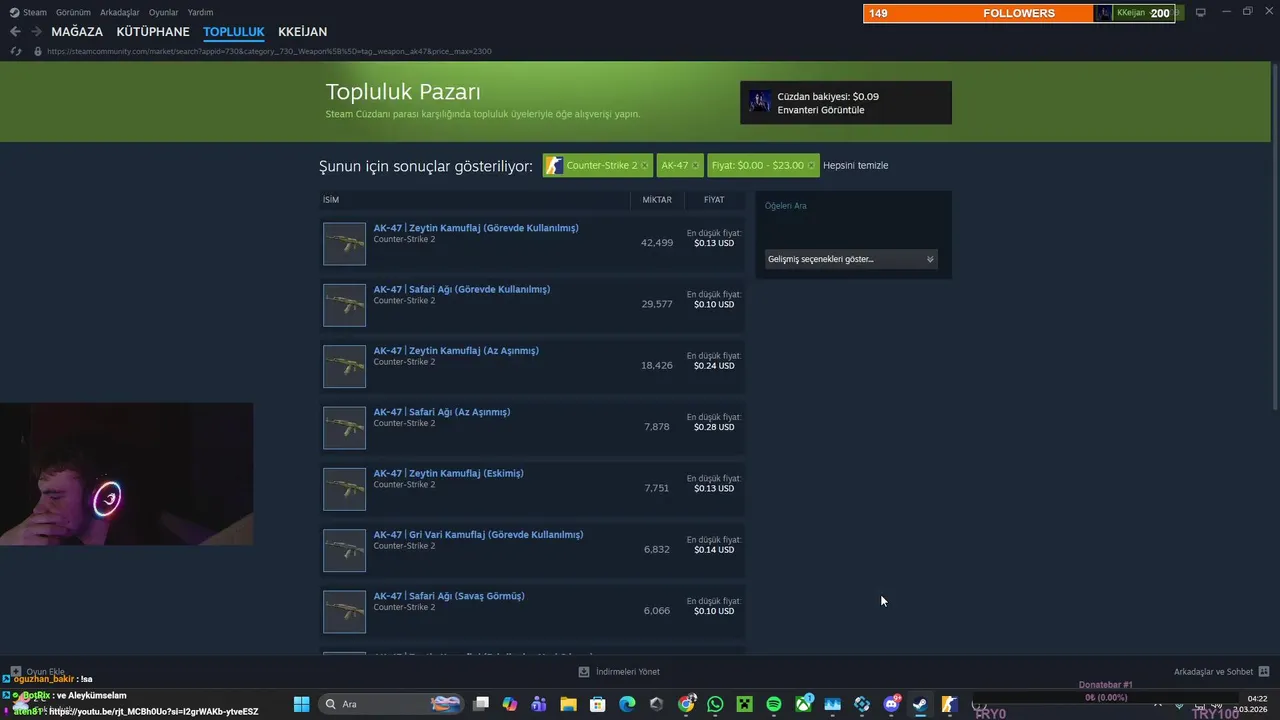Open AK-47 Gri Vari Kamuflaj listing

(478, 535)
